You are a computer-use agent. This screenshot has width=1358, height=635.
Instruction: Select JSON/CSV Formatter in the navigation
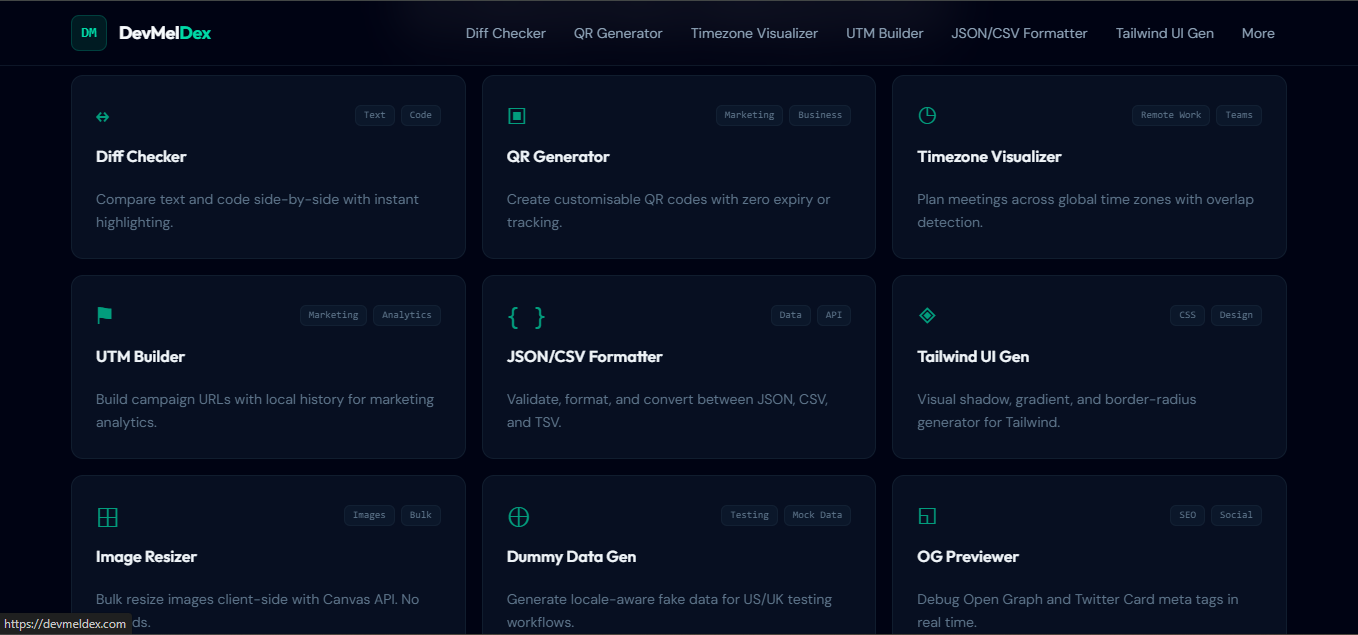pos(1019,33)
